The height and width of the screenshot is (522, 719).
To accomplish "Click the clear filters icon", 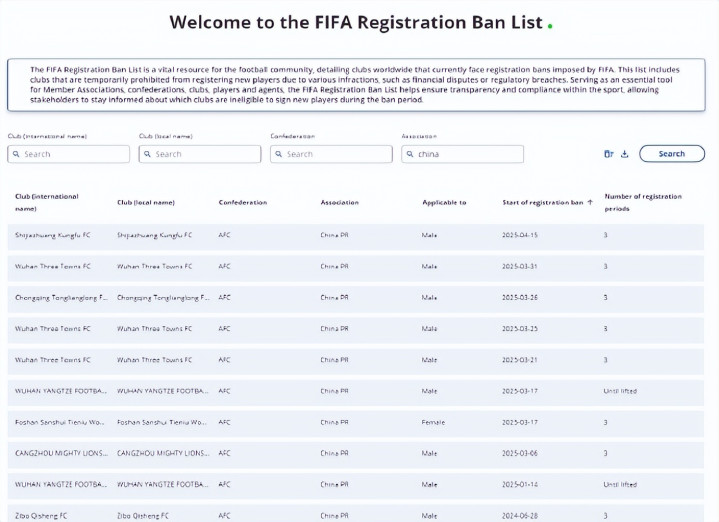I will point(608,154).
